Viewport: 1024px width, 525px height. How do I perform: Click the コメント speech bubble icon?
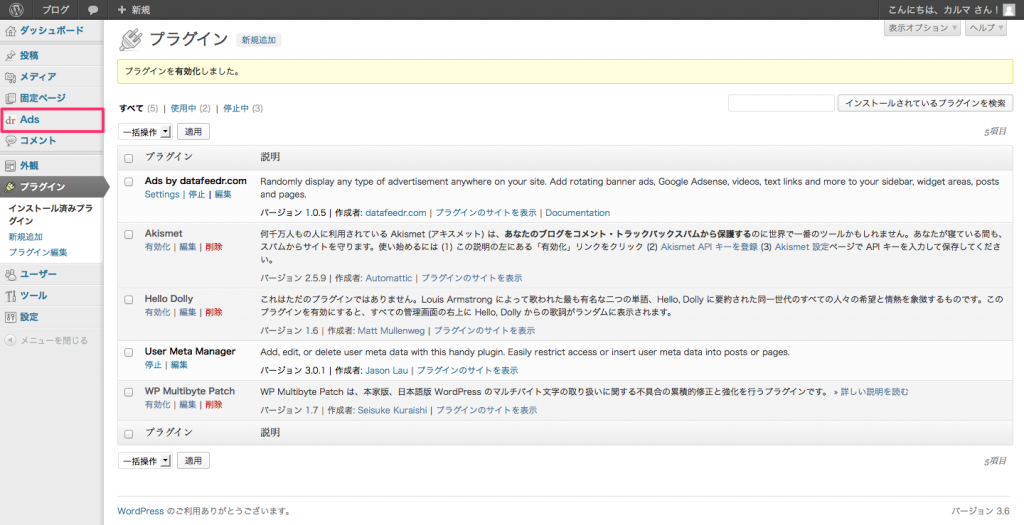click(10, 141)
